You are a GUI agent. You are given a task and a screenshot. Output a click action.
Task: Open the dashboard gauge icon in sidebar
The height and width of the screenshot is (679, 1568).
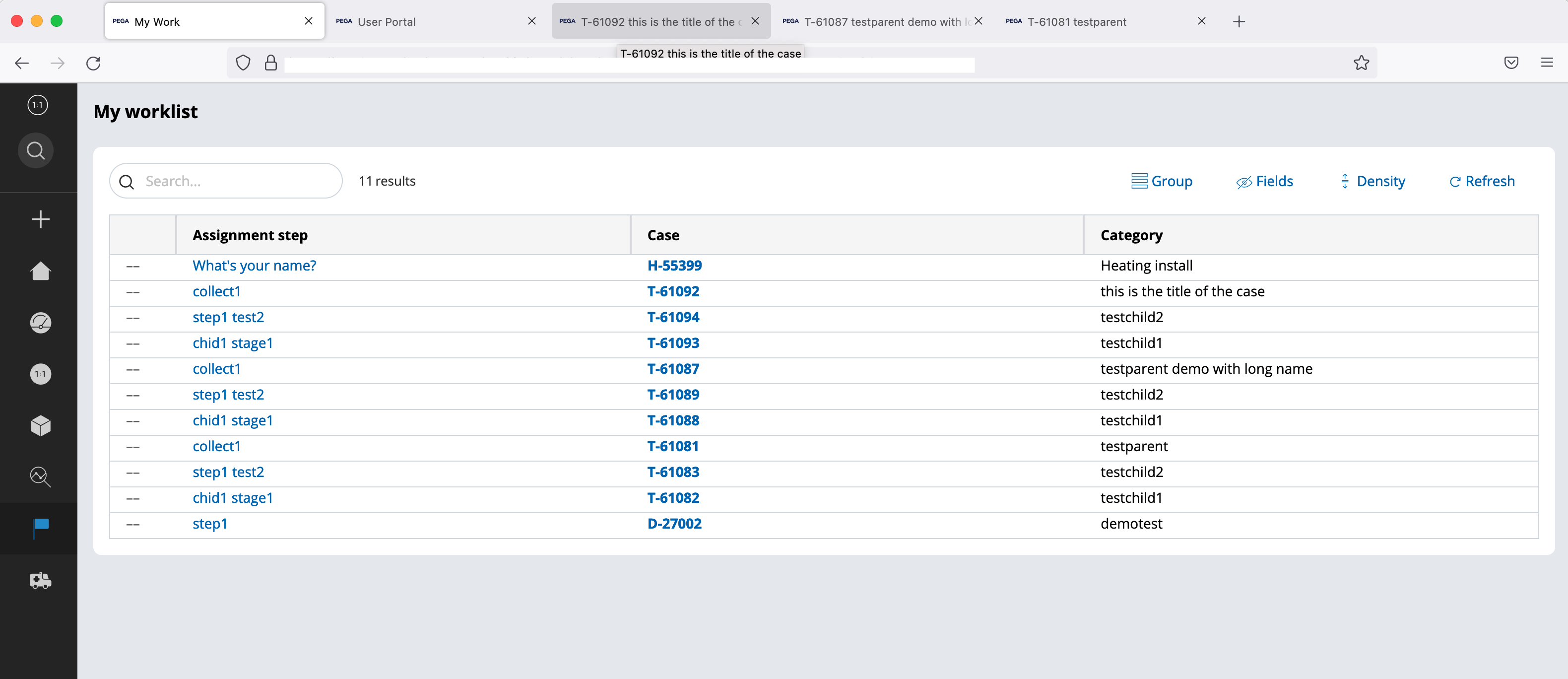pos(40,323)
